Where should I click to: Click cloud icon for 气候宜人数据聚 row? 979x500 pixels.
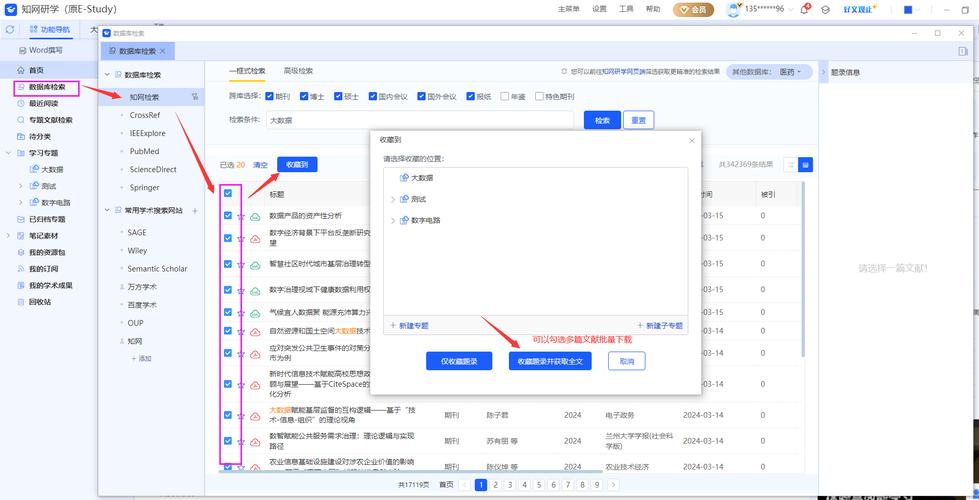pos(255,313)
